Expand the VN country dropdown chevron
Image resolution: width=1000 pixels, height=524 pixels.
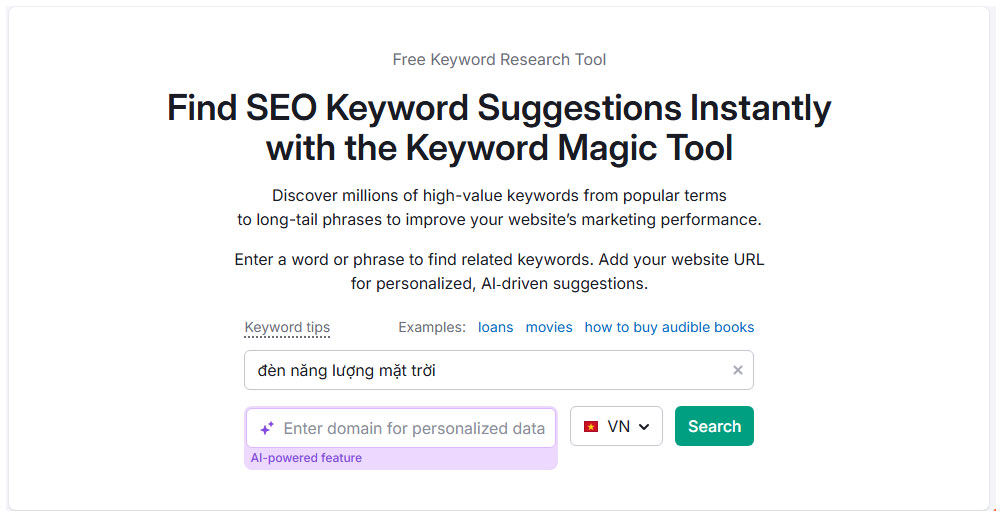(x=644, y=426)
